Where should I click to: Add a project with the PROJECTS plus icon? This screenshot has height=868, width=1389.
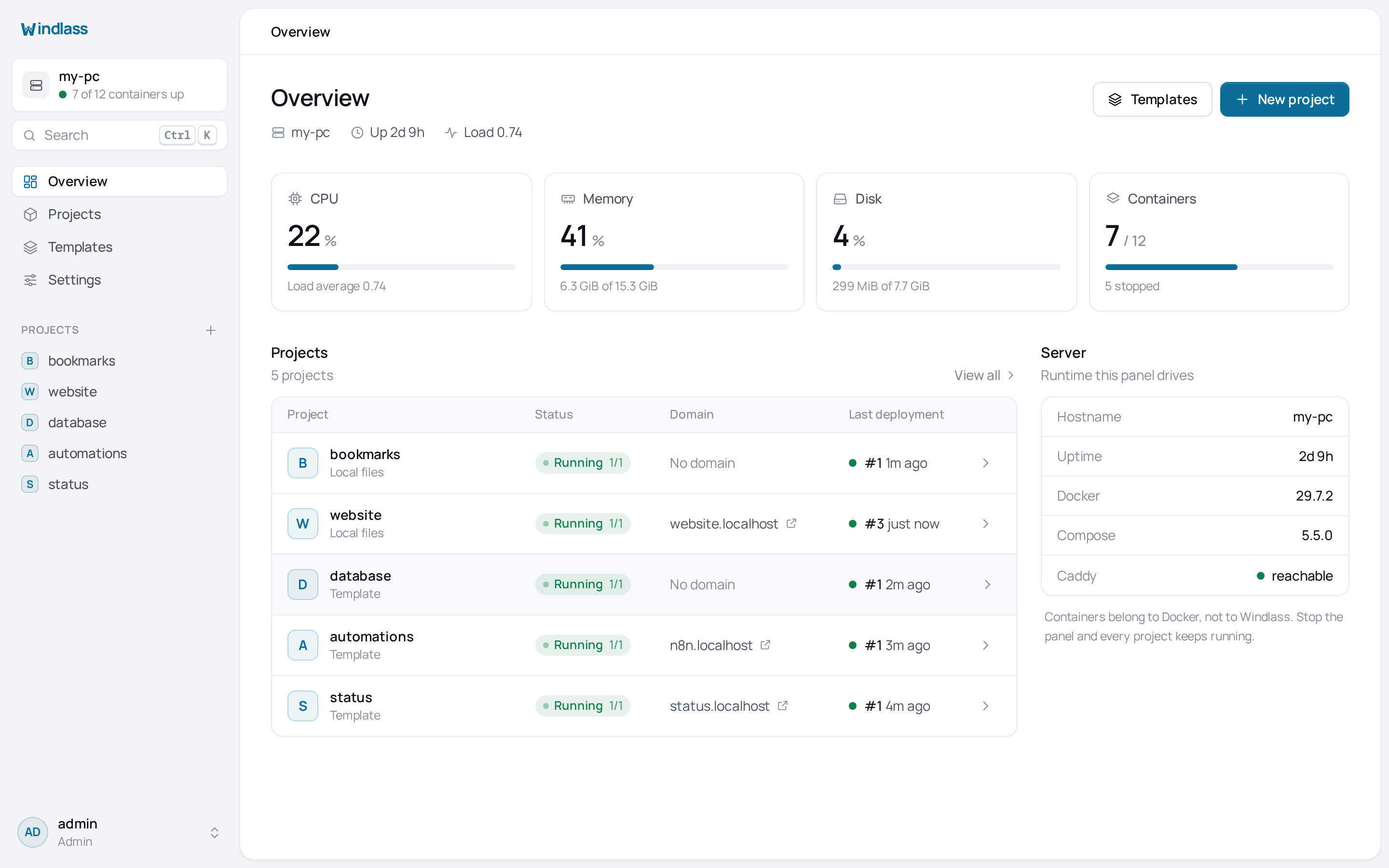click(211, 330)
